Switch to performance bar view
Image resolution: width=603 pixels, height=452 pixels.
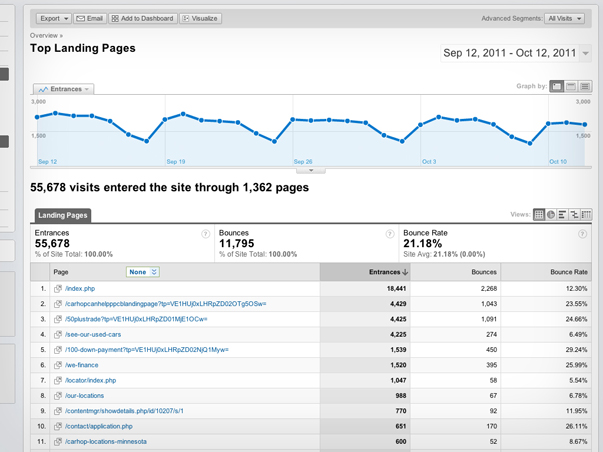[563, 215]
